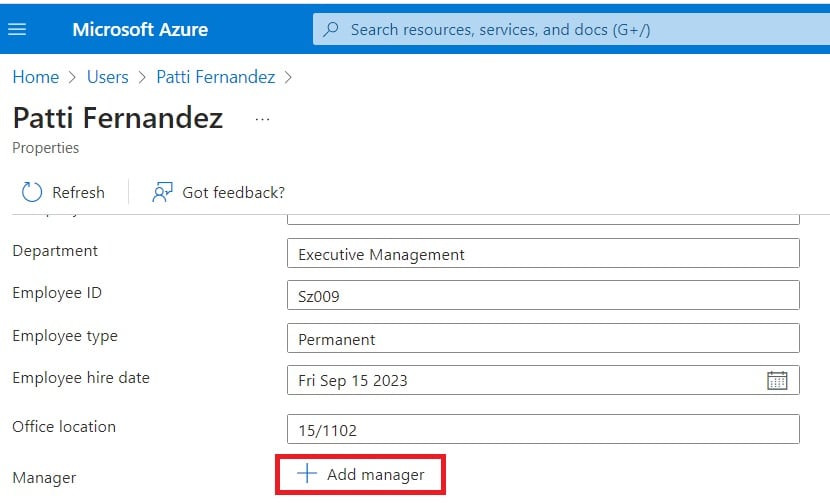Go to Home breadcrumb

(x=36, y=77)
